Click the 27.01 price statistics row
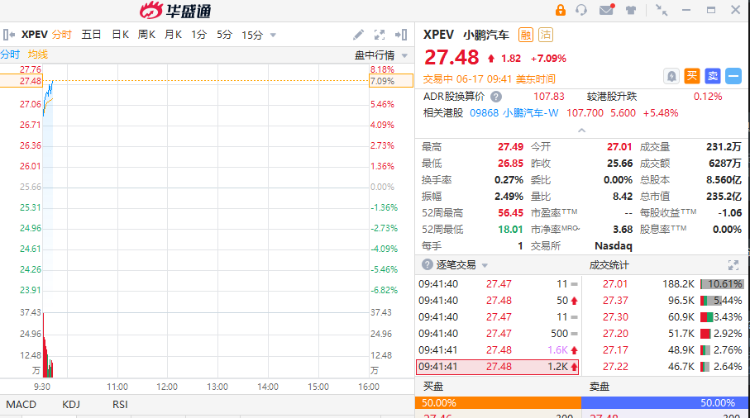The image size is (750, 418). click(x=665, y=284)
